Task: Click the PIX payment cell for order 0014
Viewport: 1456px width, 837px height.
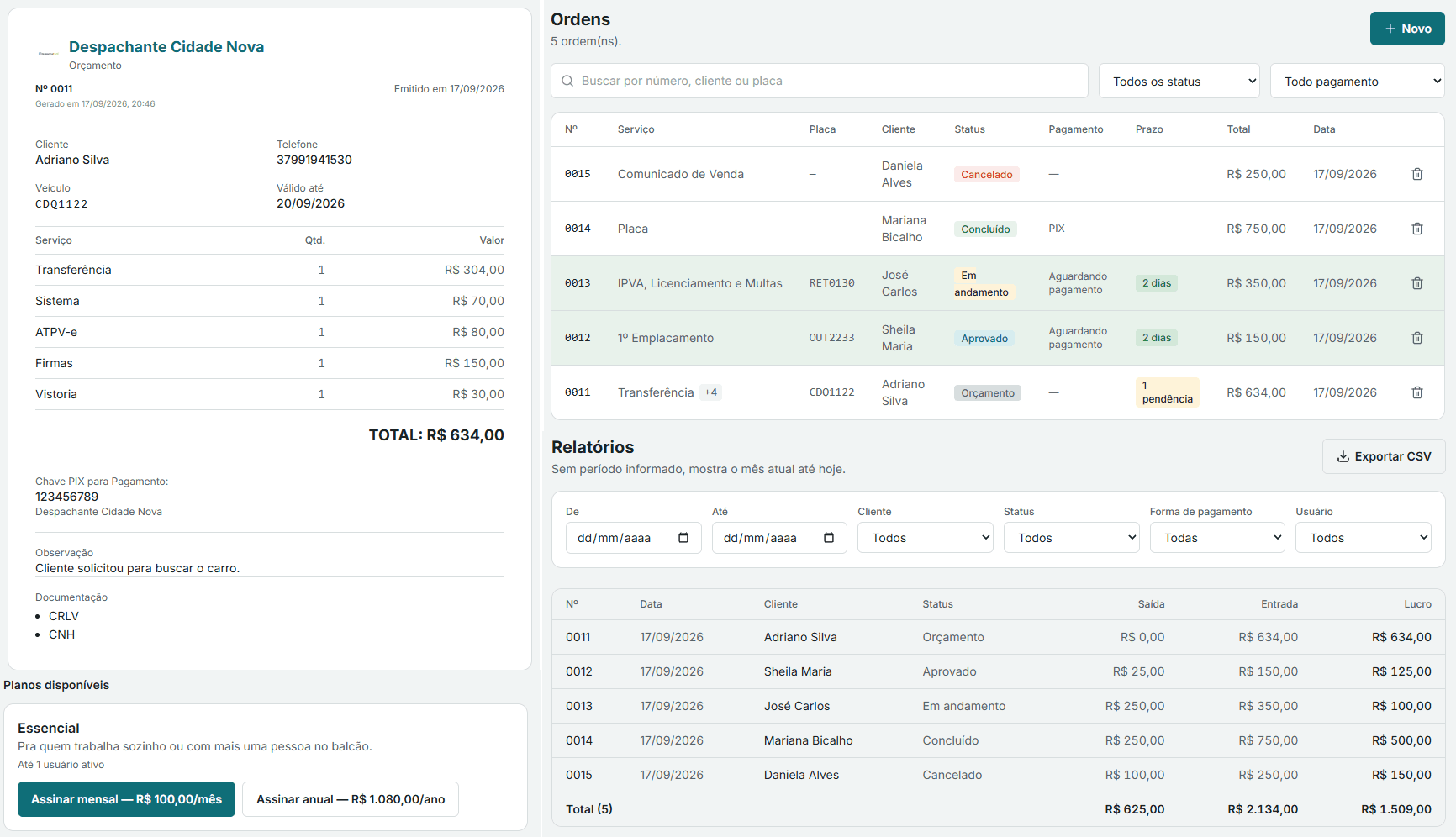Action: 1057,229
